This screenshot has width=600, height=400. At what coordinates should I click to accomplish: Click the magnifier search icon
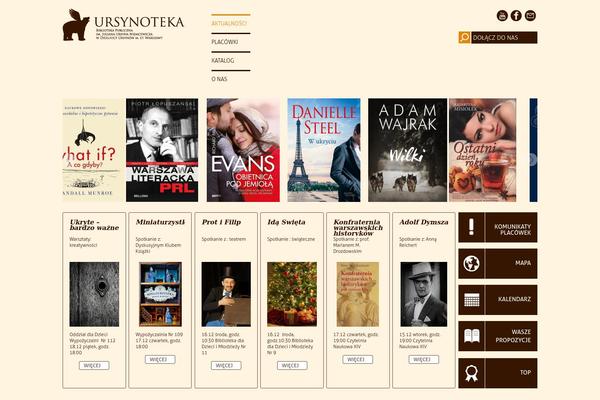click(465, 38)
